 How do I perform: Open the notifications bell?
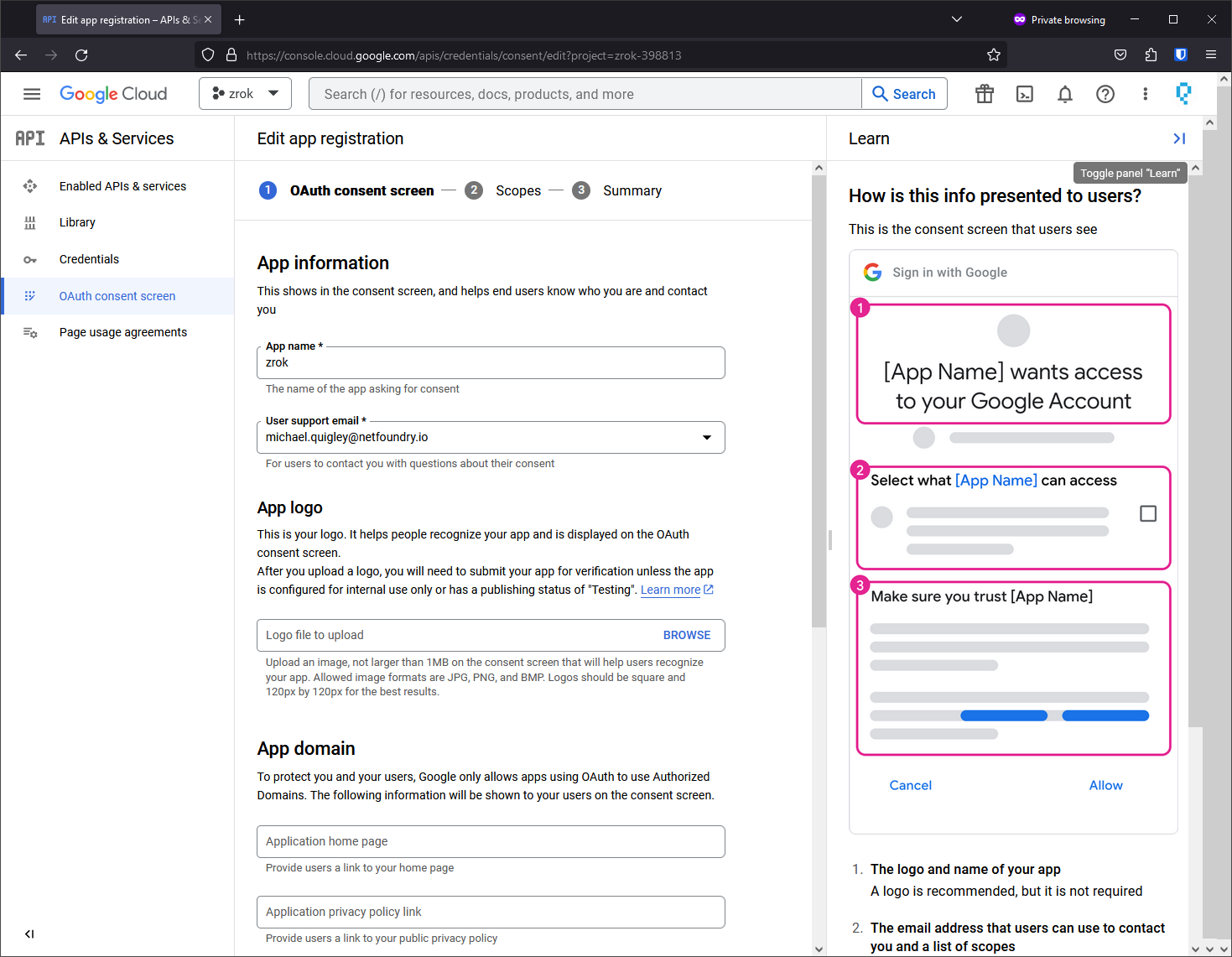coord(1065,94)
